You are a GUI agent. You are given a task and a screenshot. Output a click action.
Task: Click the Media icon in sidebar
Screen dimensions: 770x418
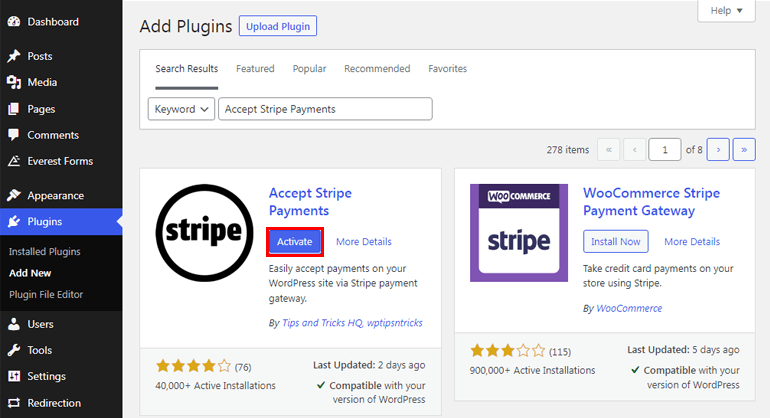(x=14, y=83)
